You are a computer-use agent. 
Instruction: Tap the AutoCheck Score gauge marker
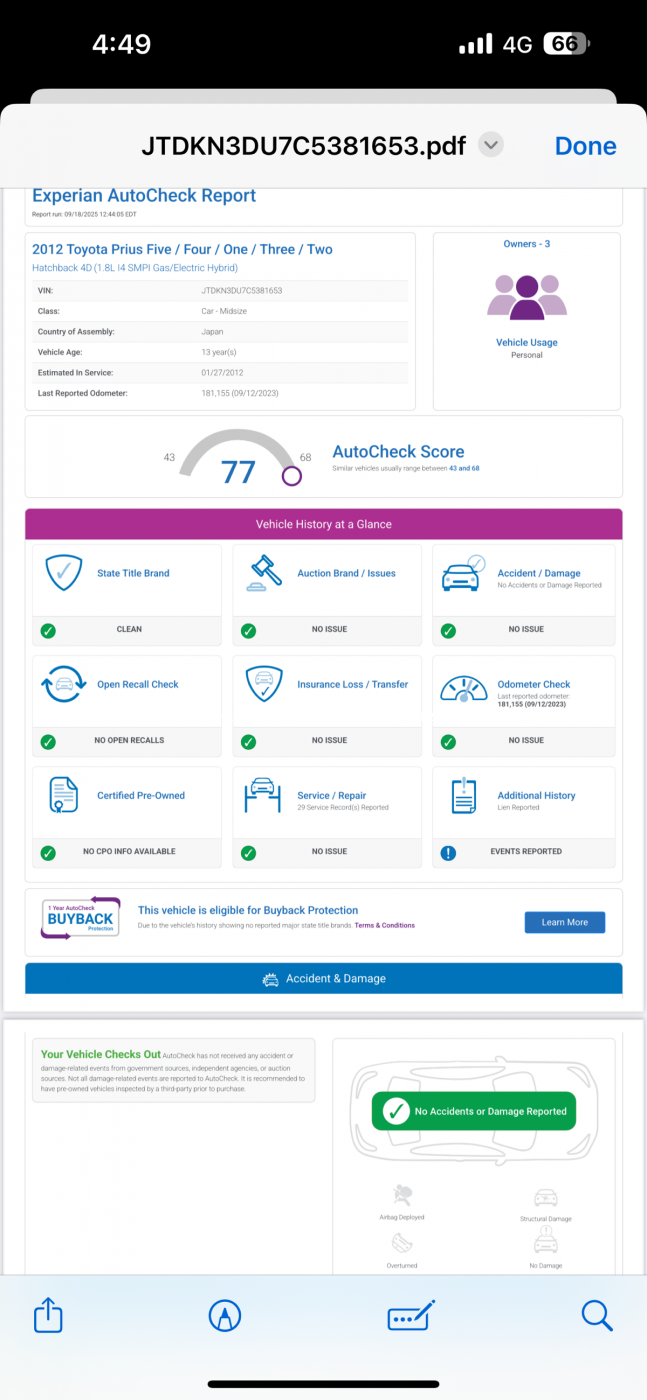click(292, 476)
